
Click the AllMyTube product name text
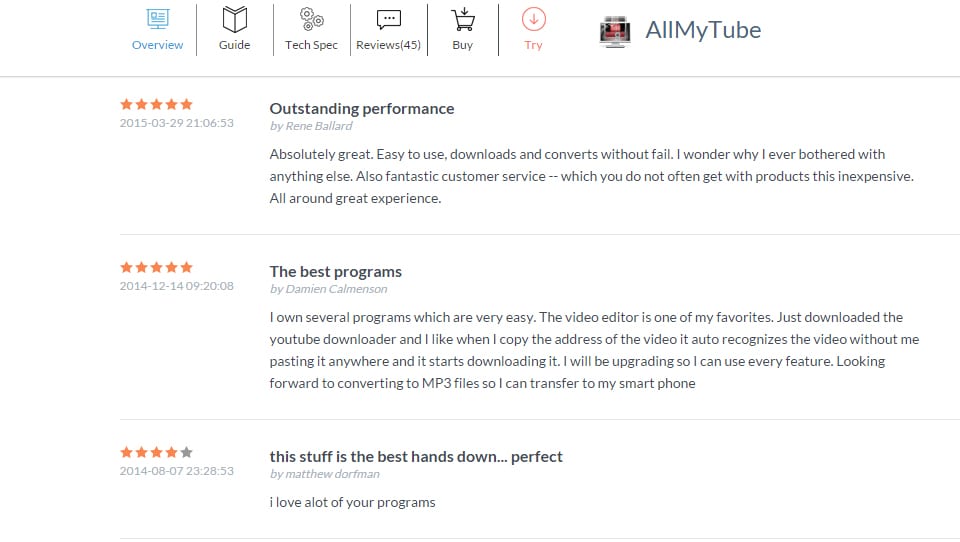[703, 30]
